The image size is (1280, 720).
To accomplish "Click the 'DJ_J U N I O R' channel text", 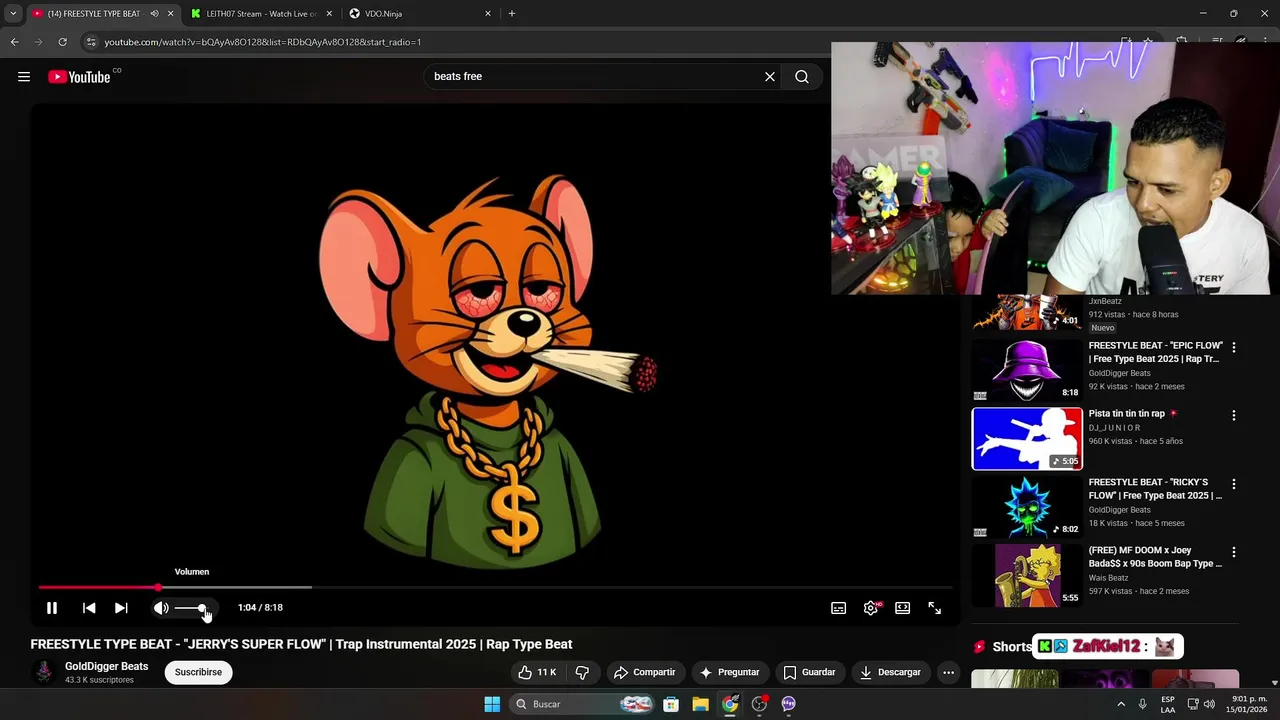I will [x=1114, y=428].
